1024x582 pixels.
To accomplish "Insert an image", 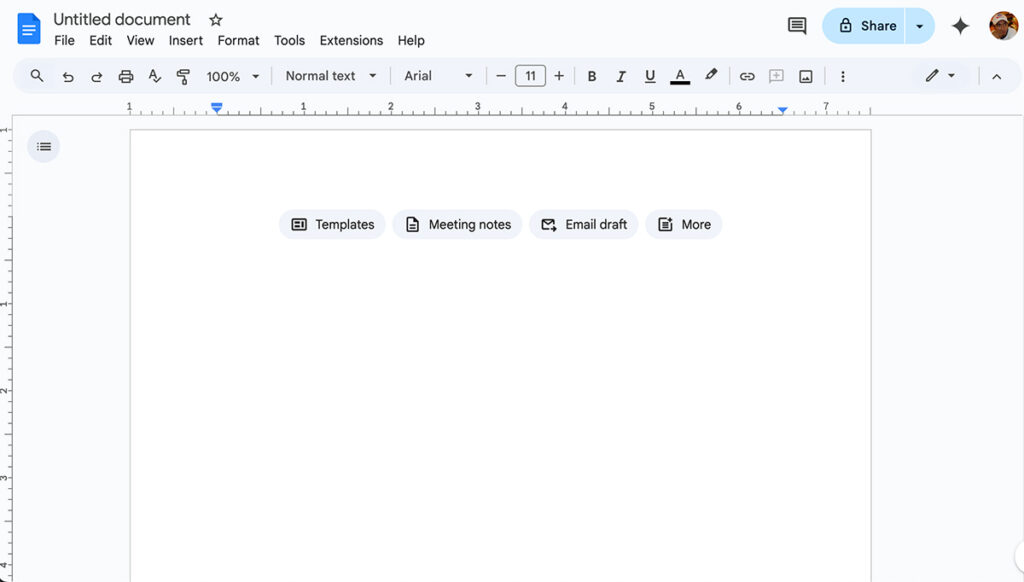I will pos(806,75).
